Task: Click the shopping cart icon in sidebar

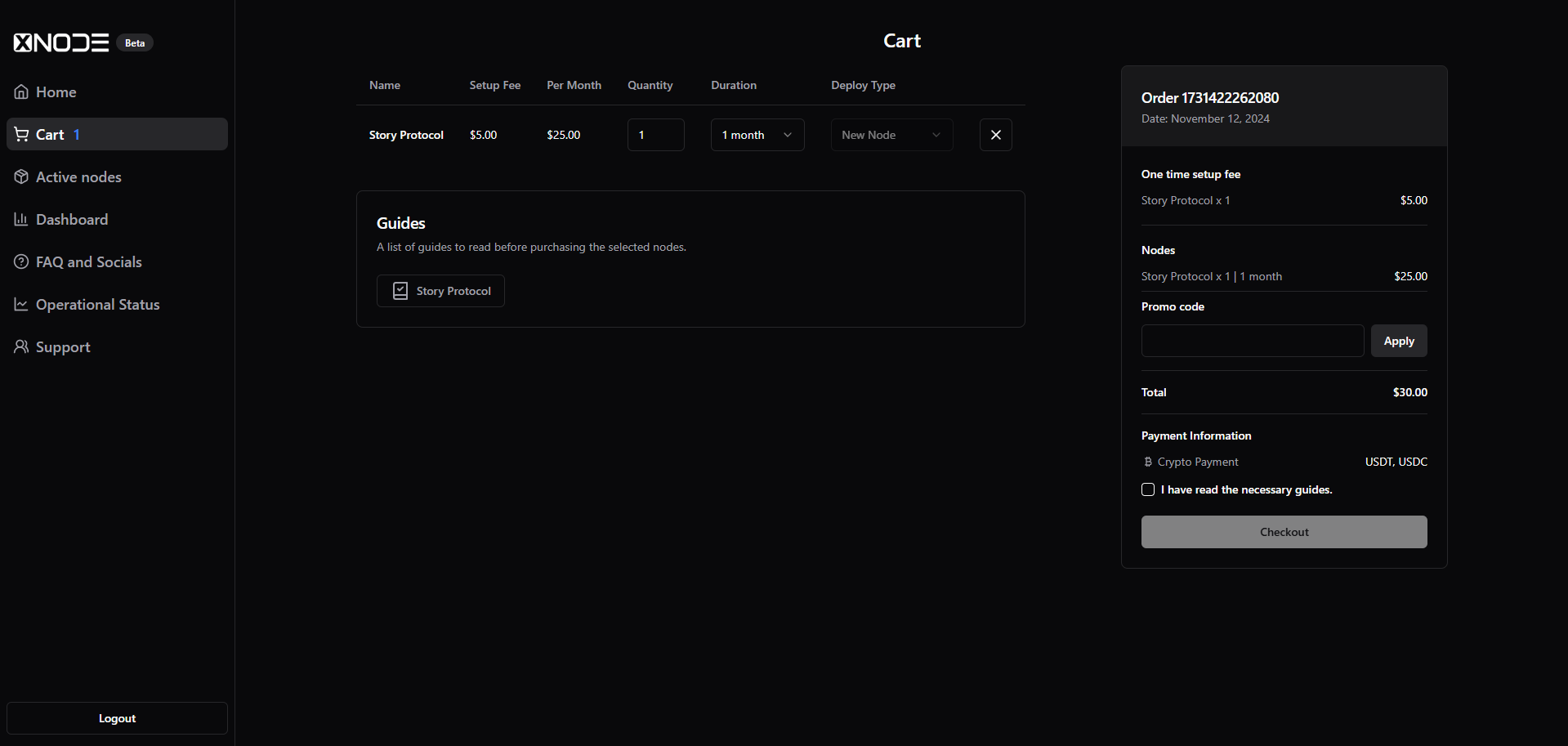Action: tap(21, 135)
